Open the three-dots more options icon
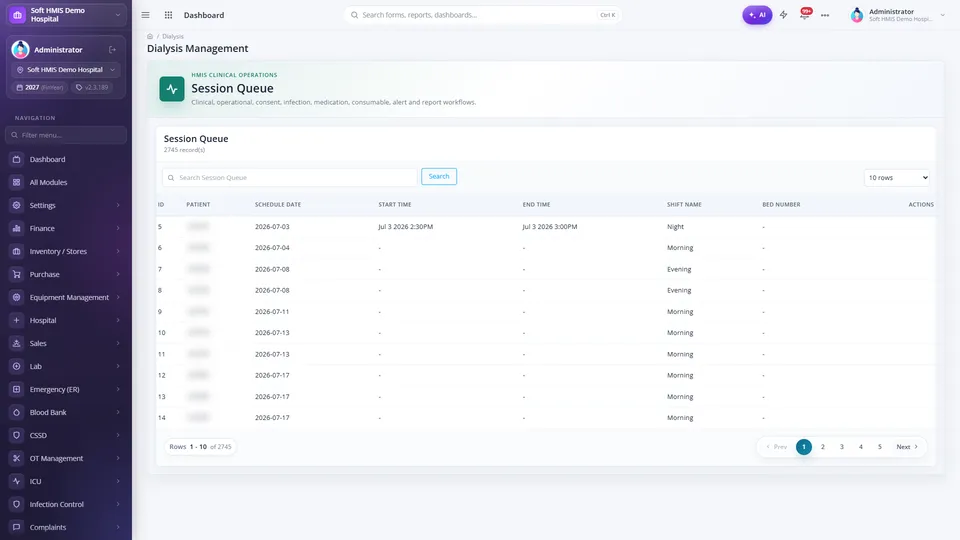The height and width of the screenshot is (540, 960). point(825,15)
